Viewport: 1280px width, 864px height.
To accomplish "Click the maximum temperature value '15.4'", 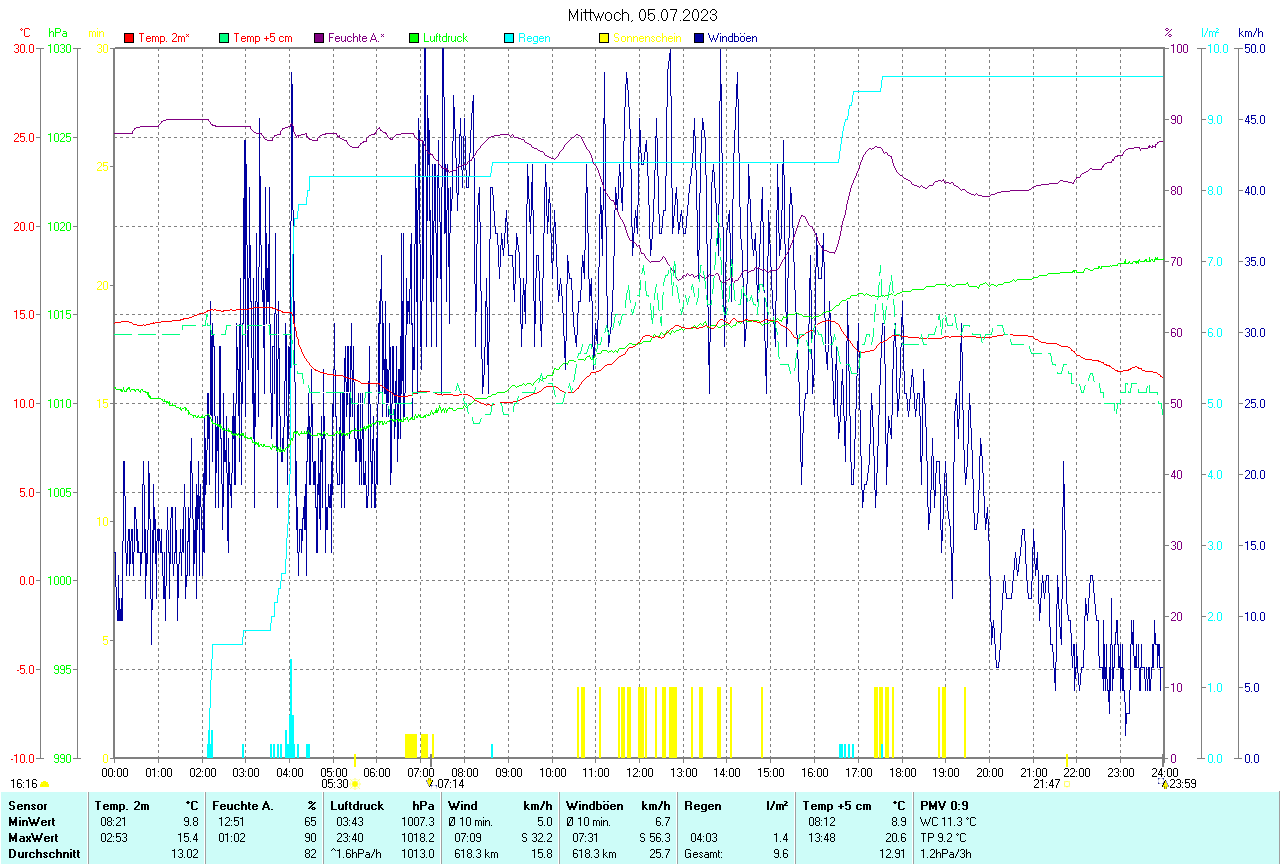I will tap(189, 838).
